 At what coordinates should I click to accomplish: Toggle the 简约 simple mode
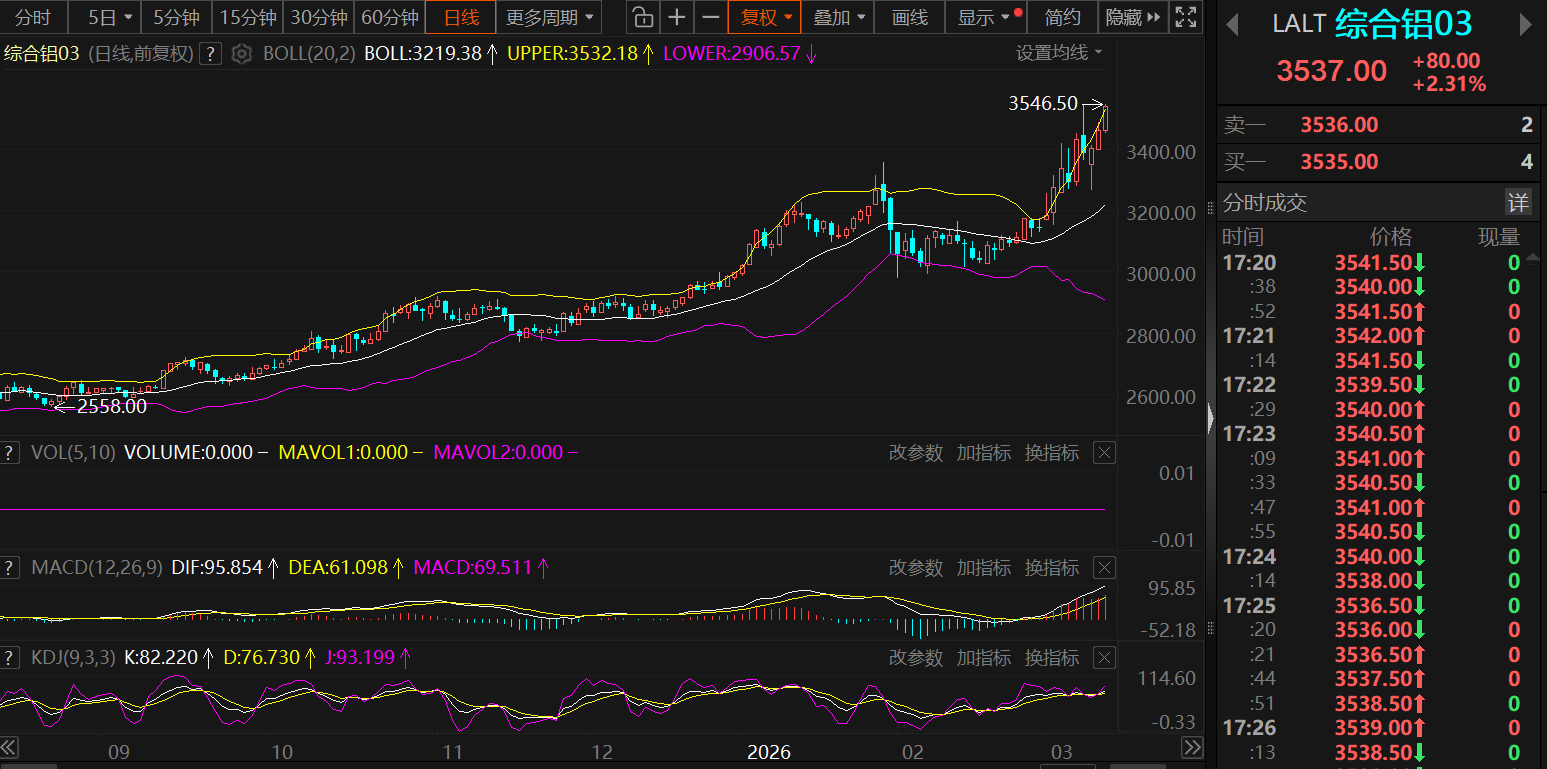click(x=1062, y=17)
